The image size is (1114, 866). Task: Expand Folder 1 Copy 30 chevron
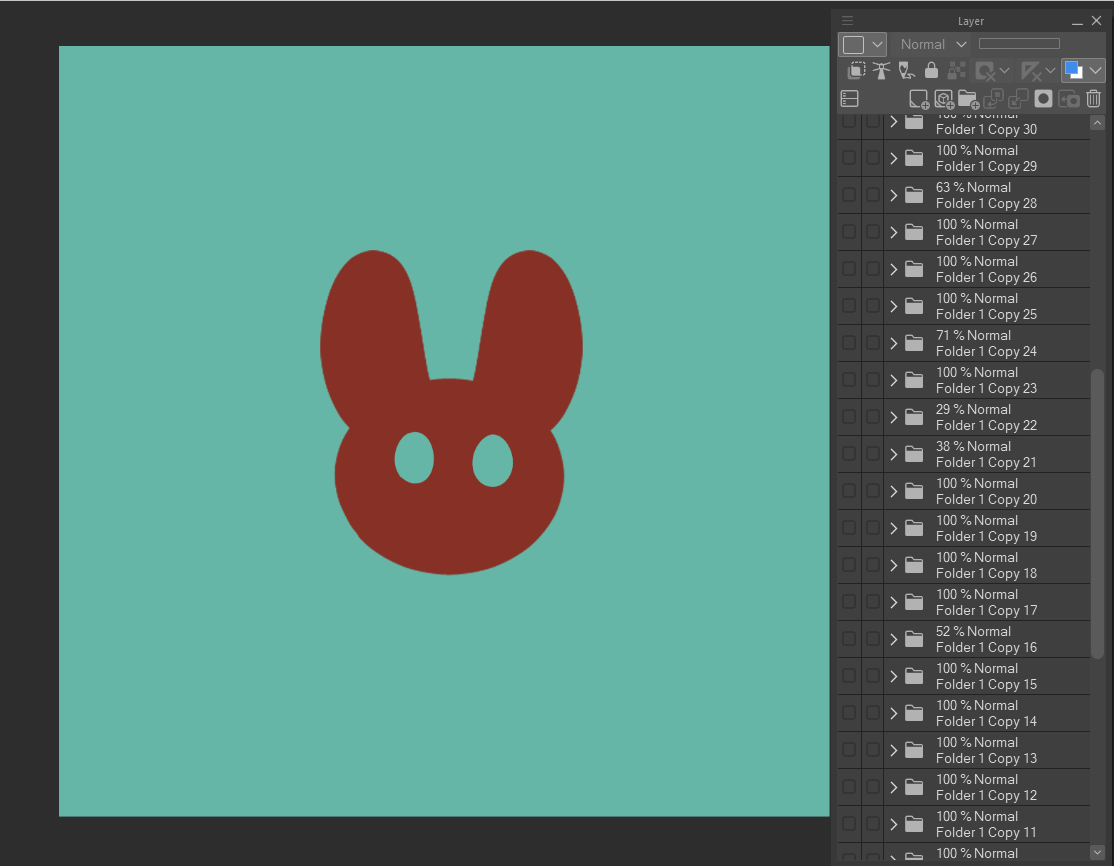pyautogui.click(x=894, y=122)
